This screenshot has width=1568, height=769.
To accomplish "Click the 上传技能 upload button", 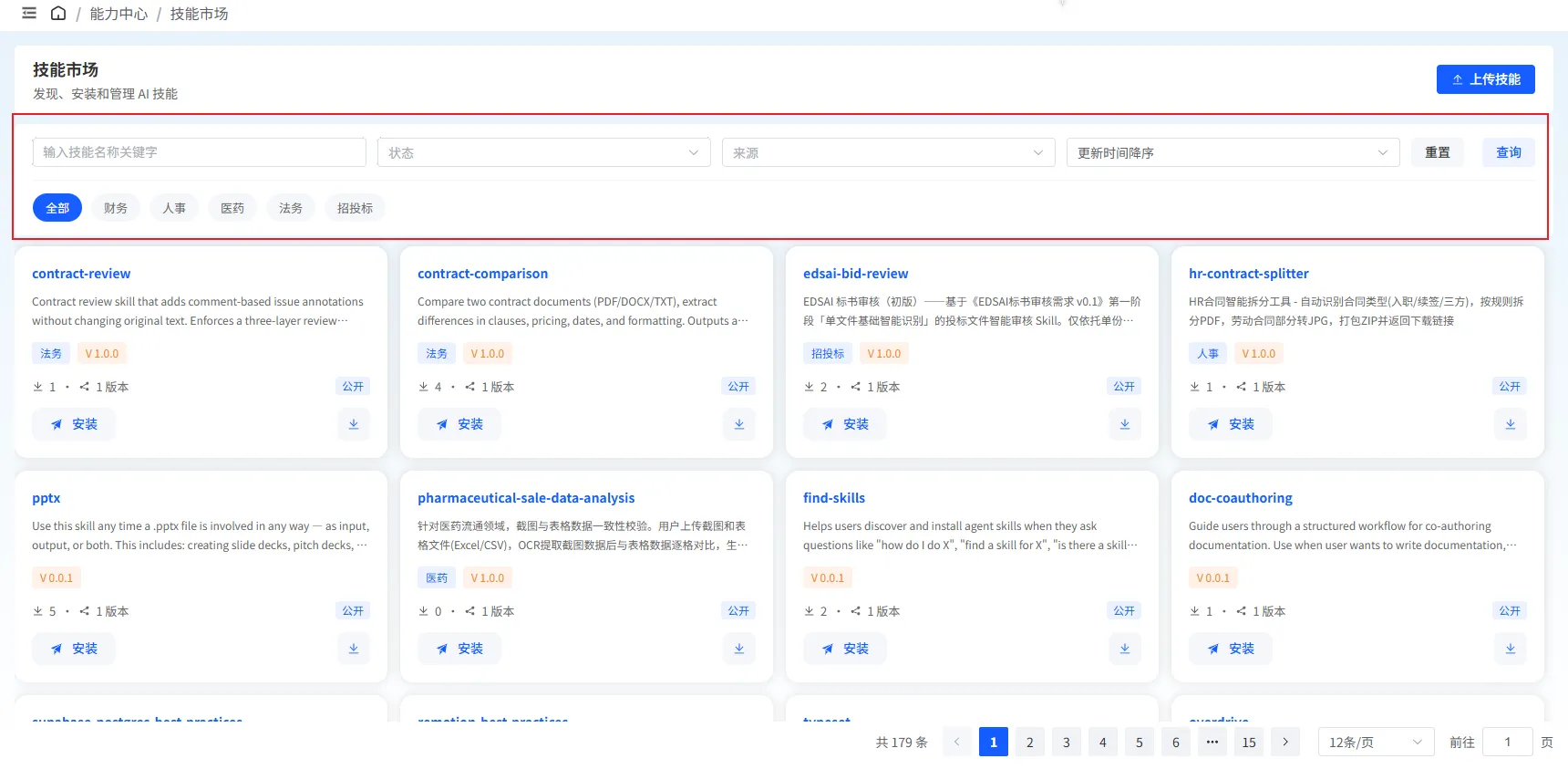I will (1486, 79).
